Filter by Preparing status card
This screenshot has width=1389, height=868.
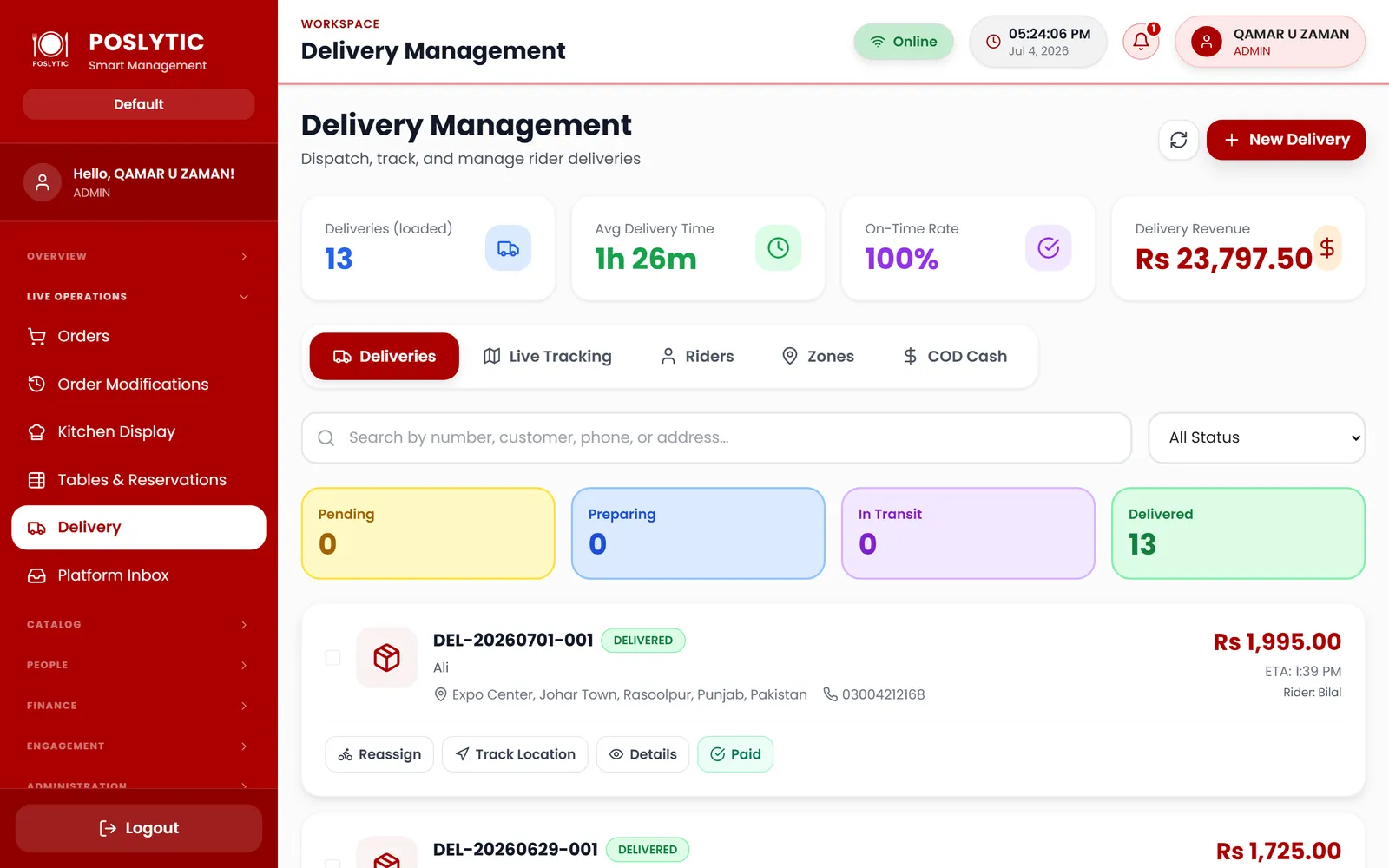point(698,533)
